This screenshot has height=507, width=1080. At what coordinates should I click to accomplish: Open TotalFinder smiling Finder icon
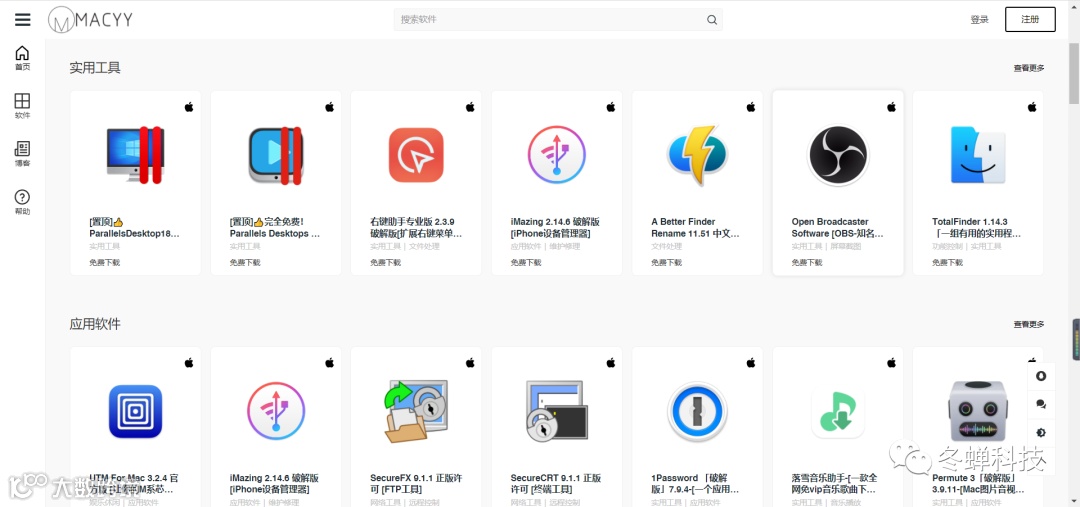coord(978,155)
